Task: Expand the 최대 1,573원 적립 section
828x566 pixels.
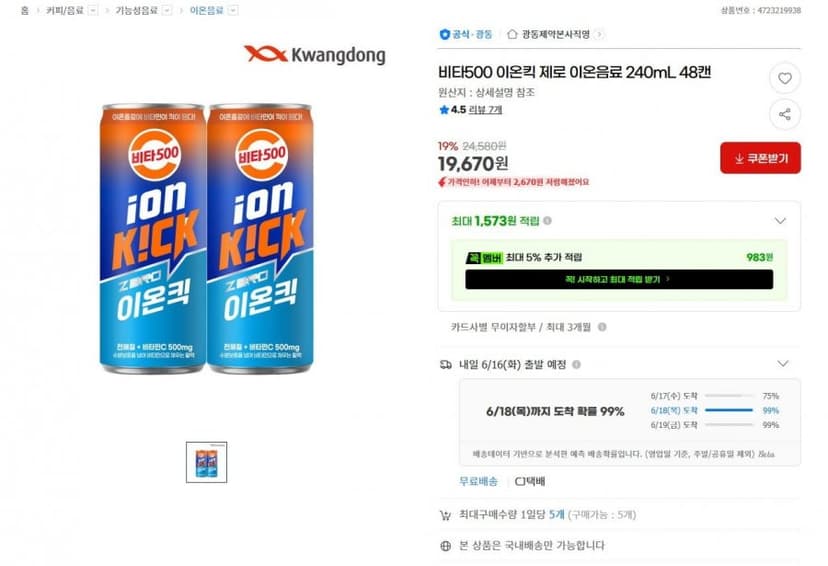Action: coord(780,221)
